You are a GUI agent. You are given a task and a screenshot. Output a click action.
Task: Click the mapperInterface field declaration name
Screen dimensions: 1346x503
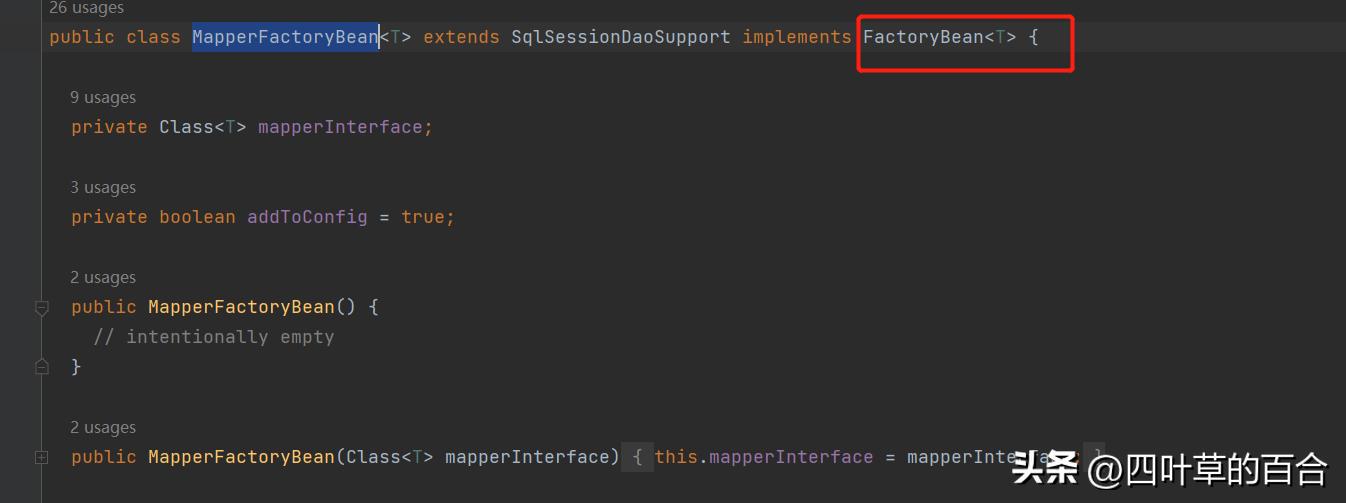(x=340, y=127)
